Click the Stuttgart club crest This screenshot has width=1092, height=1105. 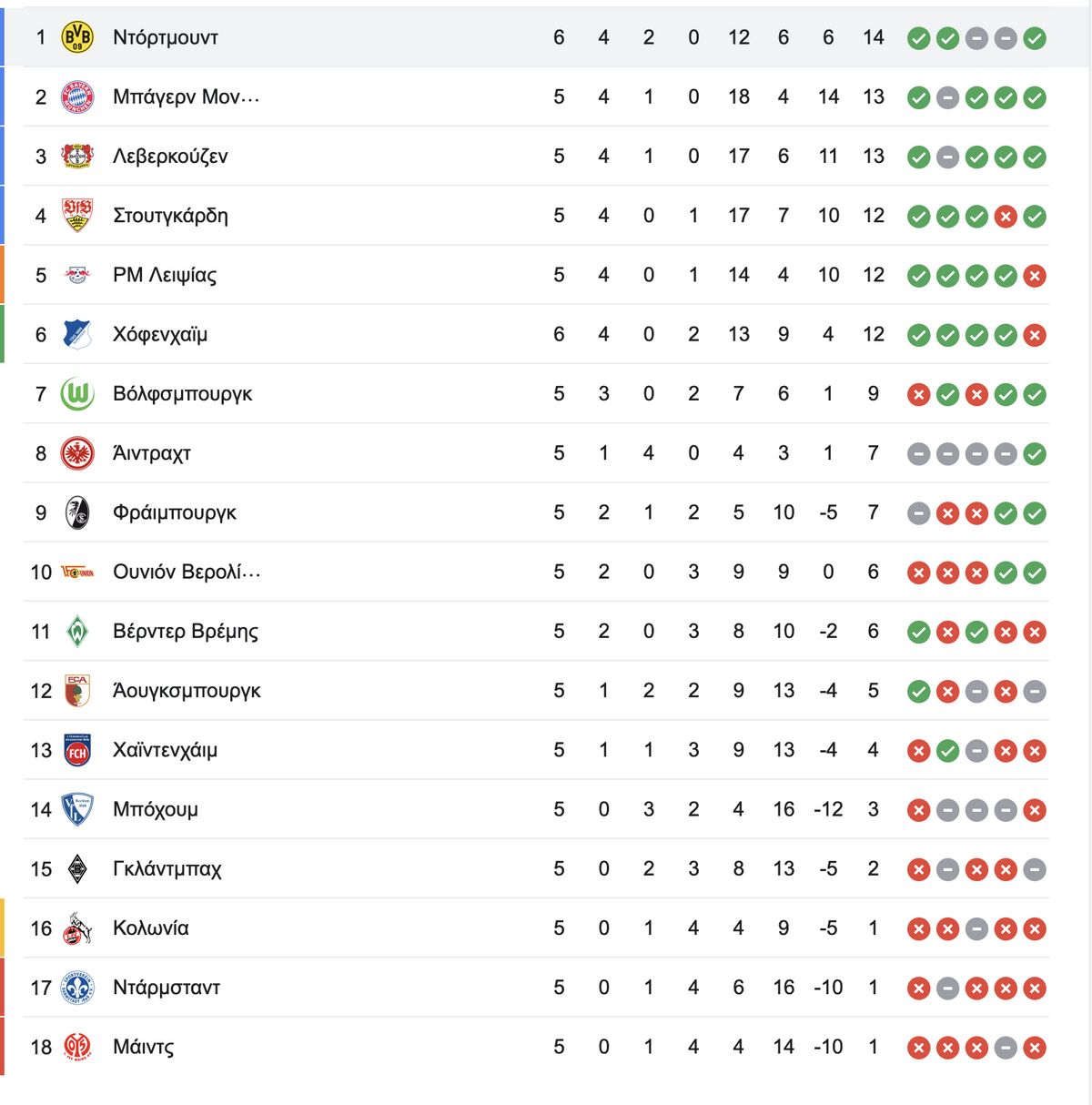click(x=77, y=216)
